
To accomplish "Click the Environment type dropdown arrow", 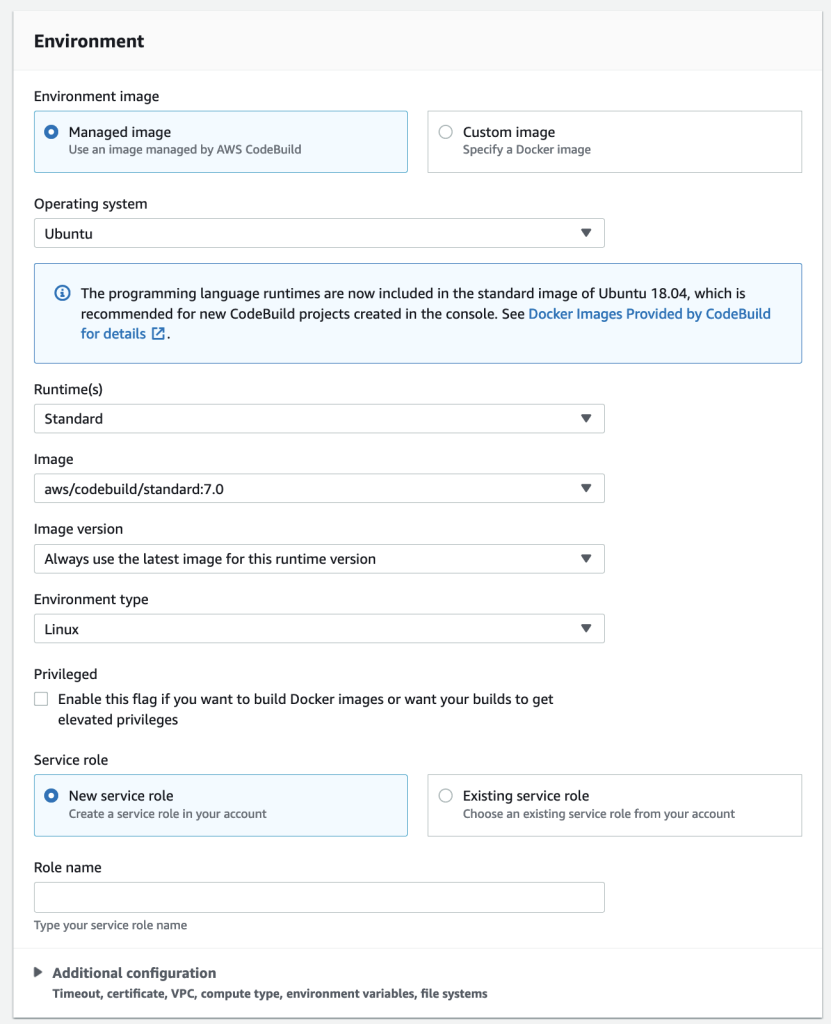I will (587, 628).
